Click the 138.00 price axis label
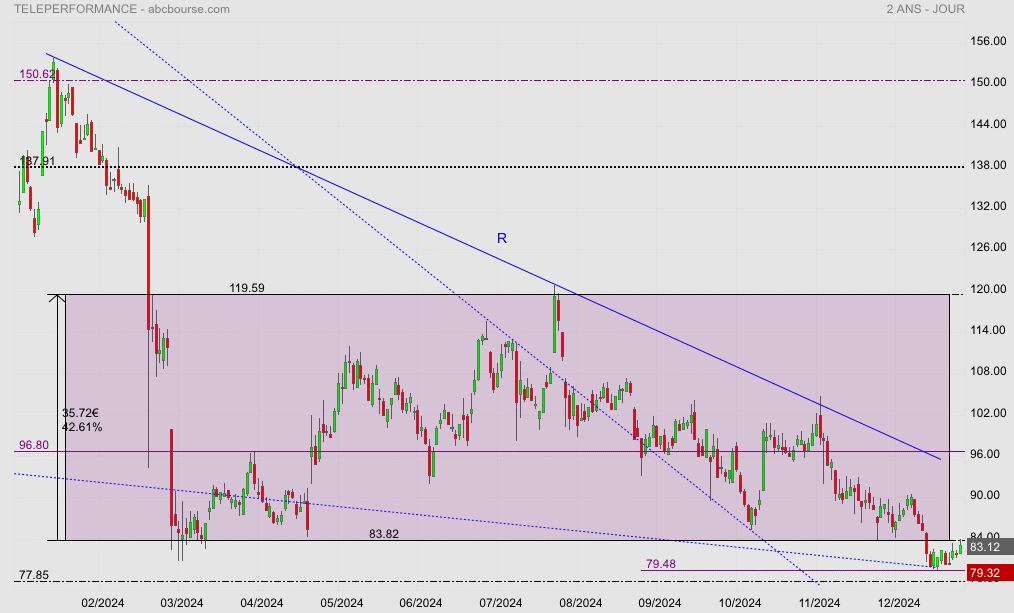Image resolution: width=1014 pixels, height=613 pixels. click(x=988, y=165)
